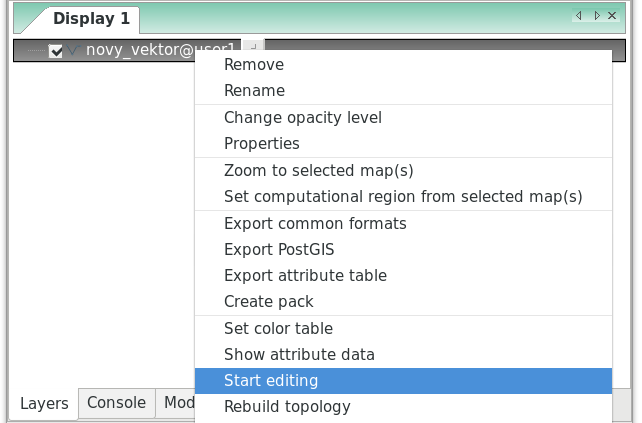The height and width of the screenshot is (423, 642).
Task: Select Show attribute data
Action: pyautogui.click(x=403, y=355)
